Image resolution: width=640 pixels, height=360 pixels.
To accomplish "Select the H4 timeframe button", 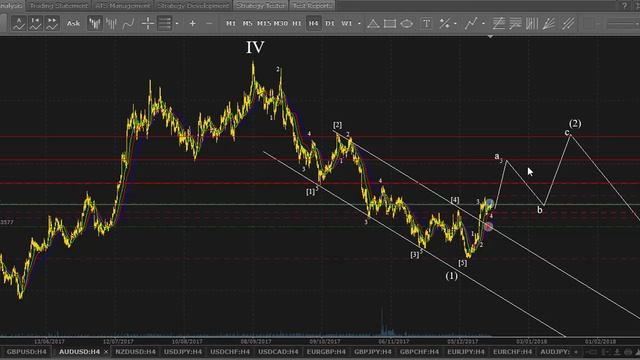I will (x=313, y=23).
